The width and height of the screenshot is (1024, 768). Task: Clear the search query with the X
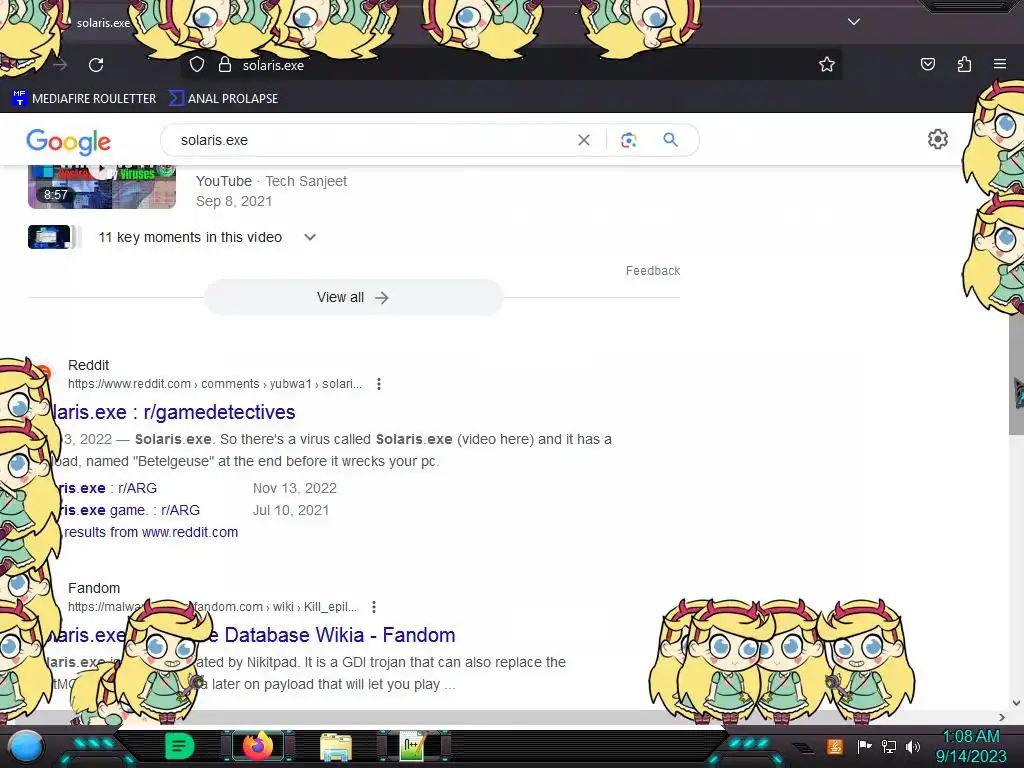pos(584,140)
